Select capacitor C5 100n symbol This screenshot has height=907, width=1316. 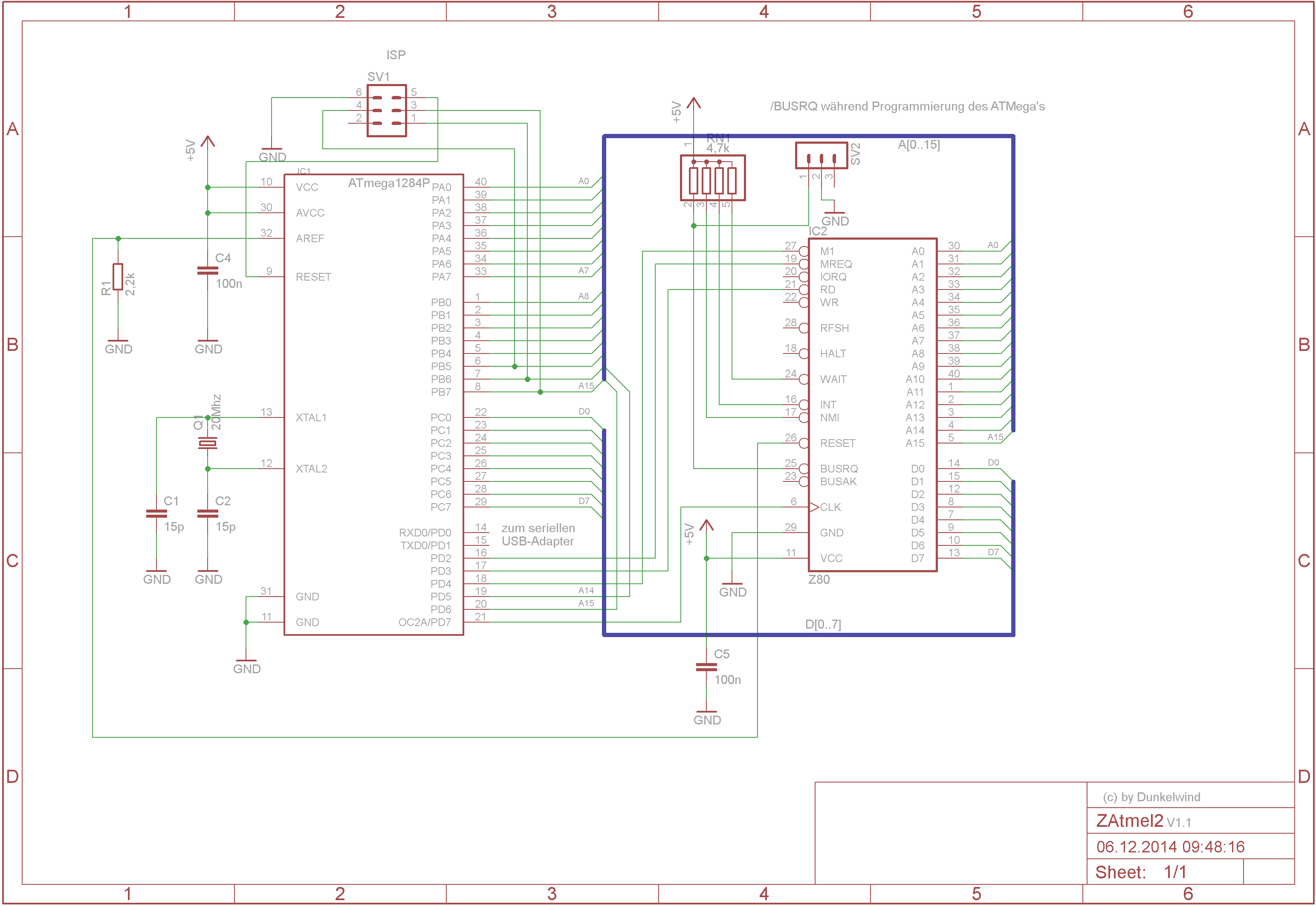tap(706, 667)
